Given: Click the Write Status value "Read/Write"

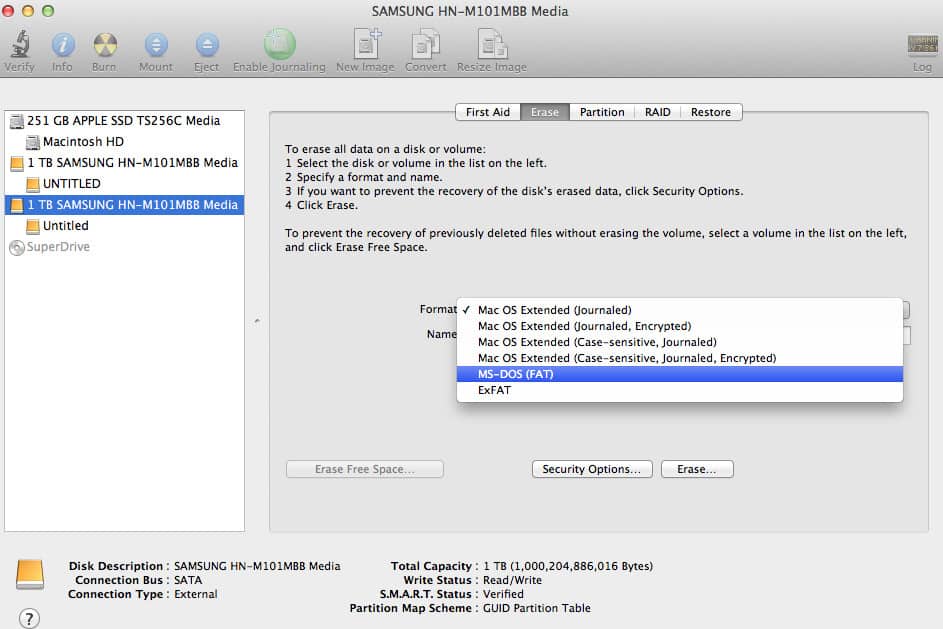Looking at the screenshot, I should (512, 580).
